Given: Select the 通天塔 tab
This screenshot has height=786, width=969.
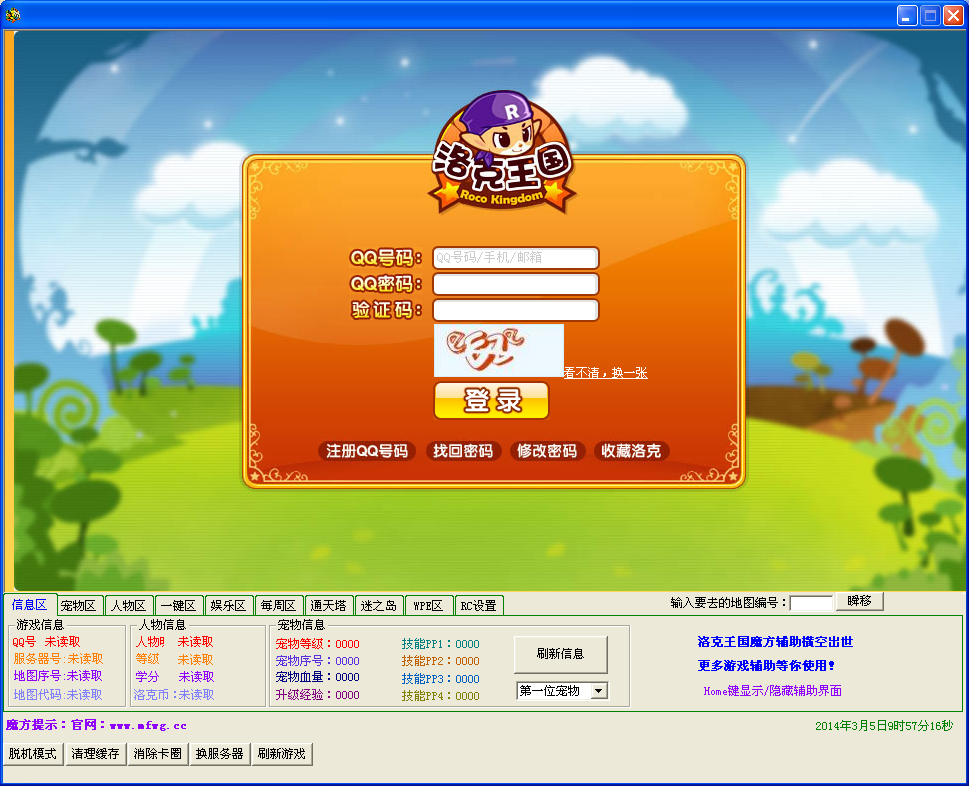Looking at the screenshot, I should (328, 606).
